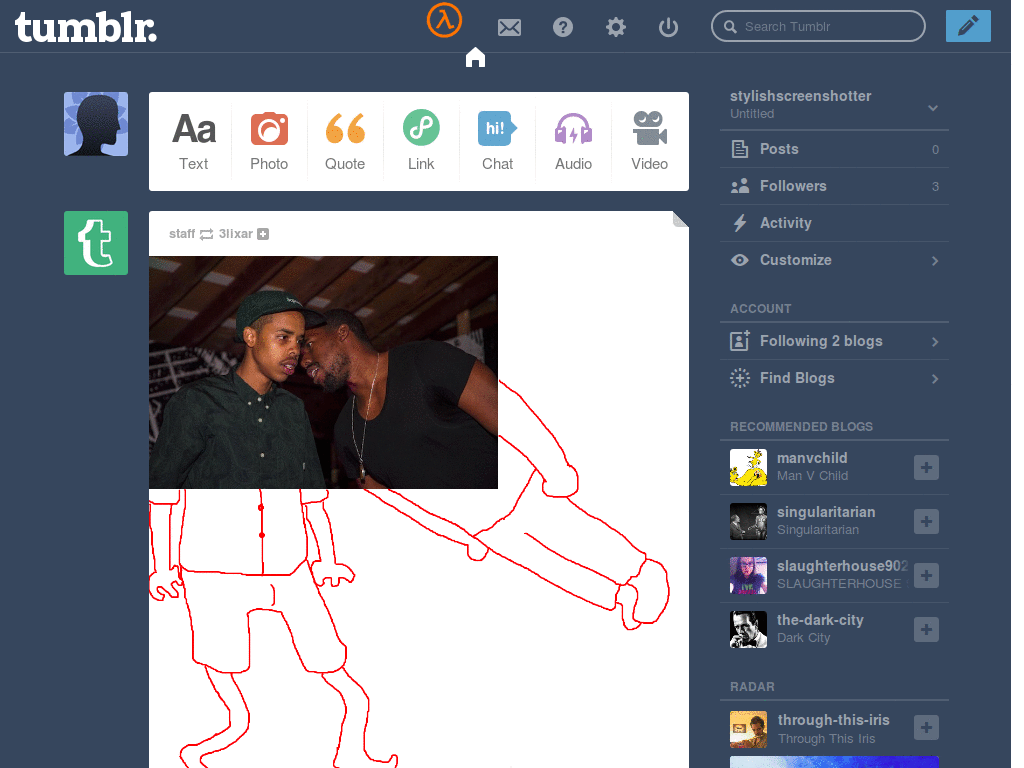Follow 3lixar using the small plus icon

(x=263, y=234)
